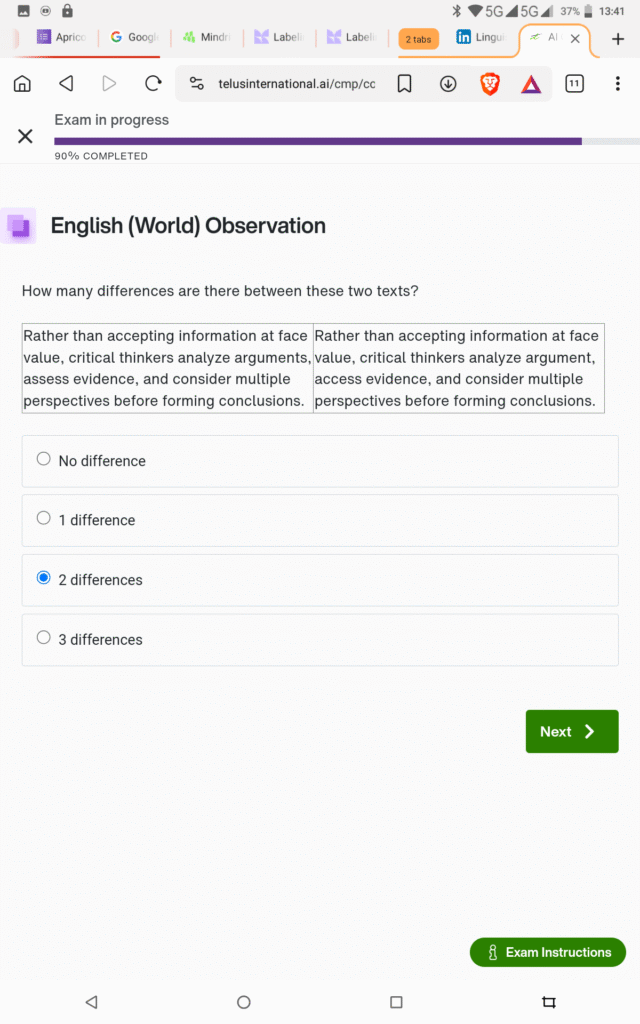The image size is (640, 1024).
Task: Click the Brave Rewards triangle icon
Action: (x=531, y=84)
